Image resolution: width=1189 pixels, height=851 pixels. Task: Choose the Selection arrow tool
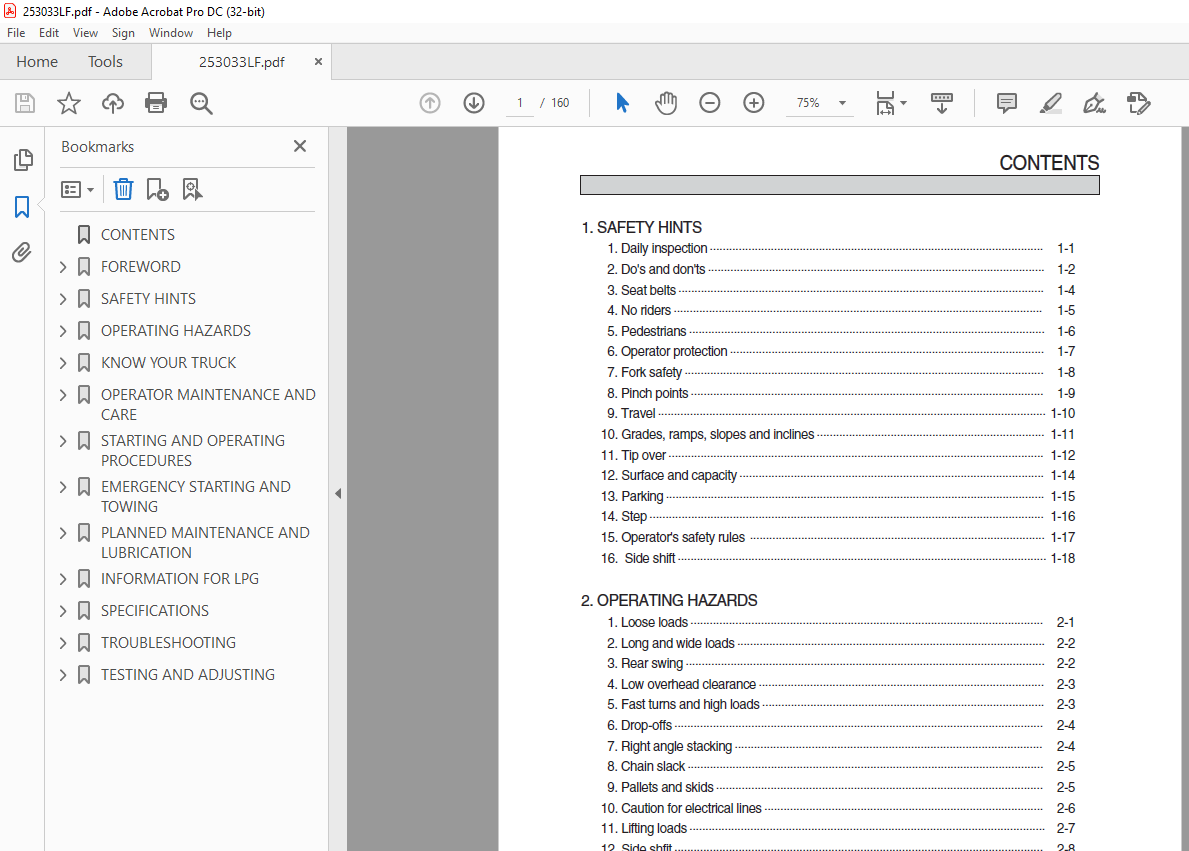[622, 103]
